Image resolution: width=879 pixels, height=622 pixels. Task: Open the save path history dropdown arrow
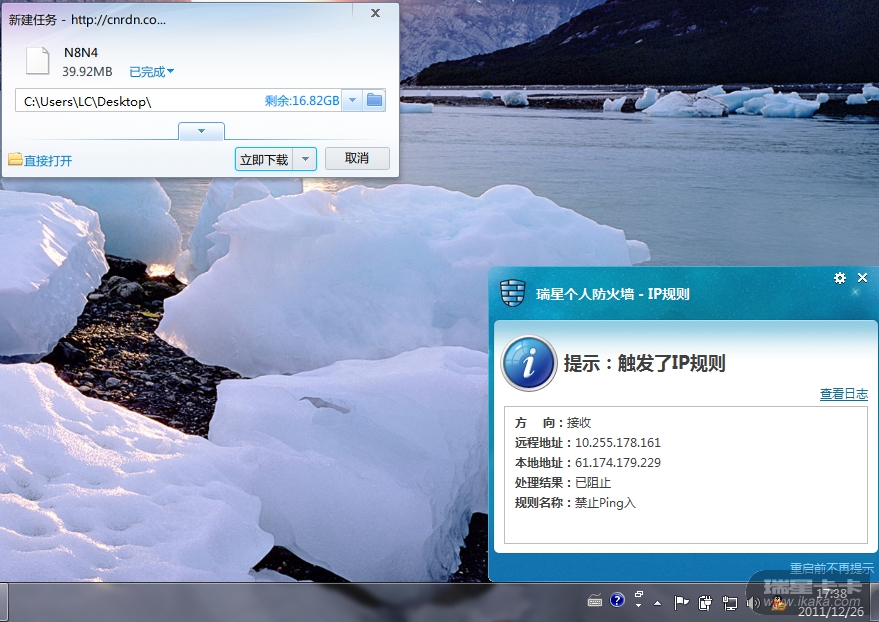click(352, 101)
